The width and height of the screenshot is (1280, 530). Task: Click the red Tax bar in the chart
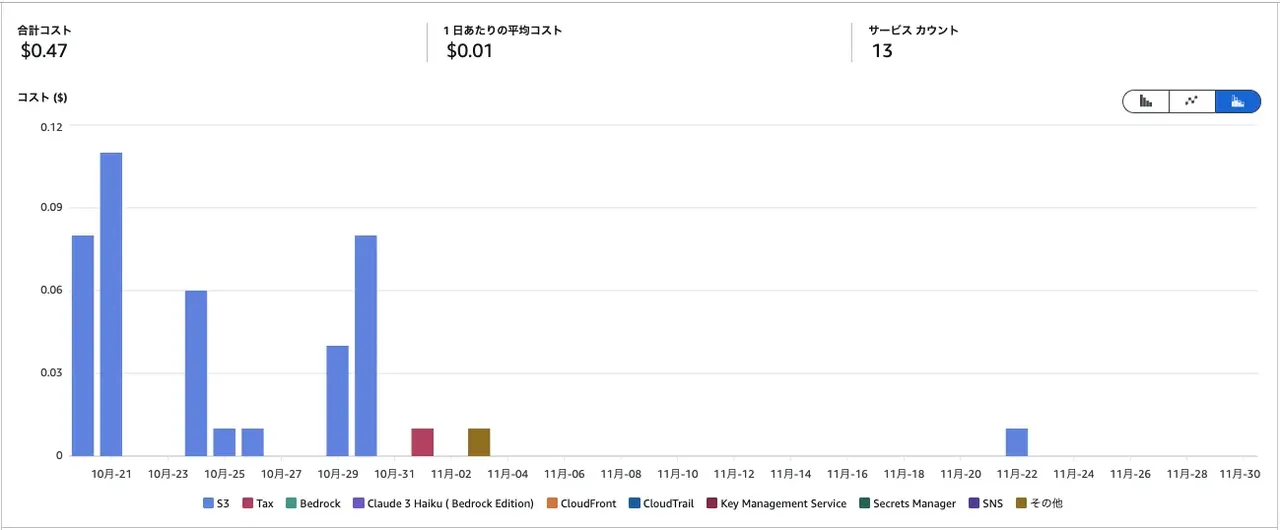tap(422, 442)
